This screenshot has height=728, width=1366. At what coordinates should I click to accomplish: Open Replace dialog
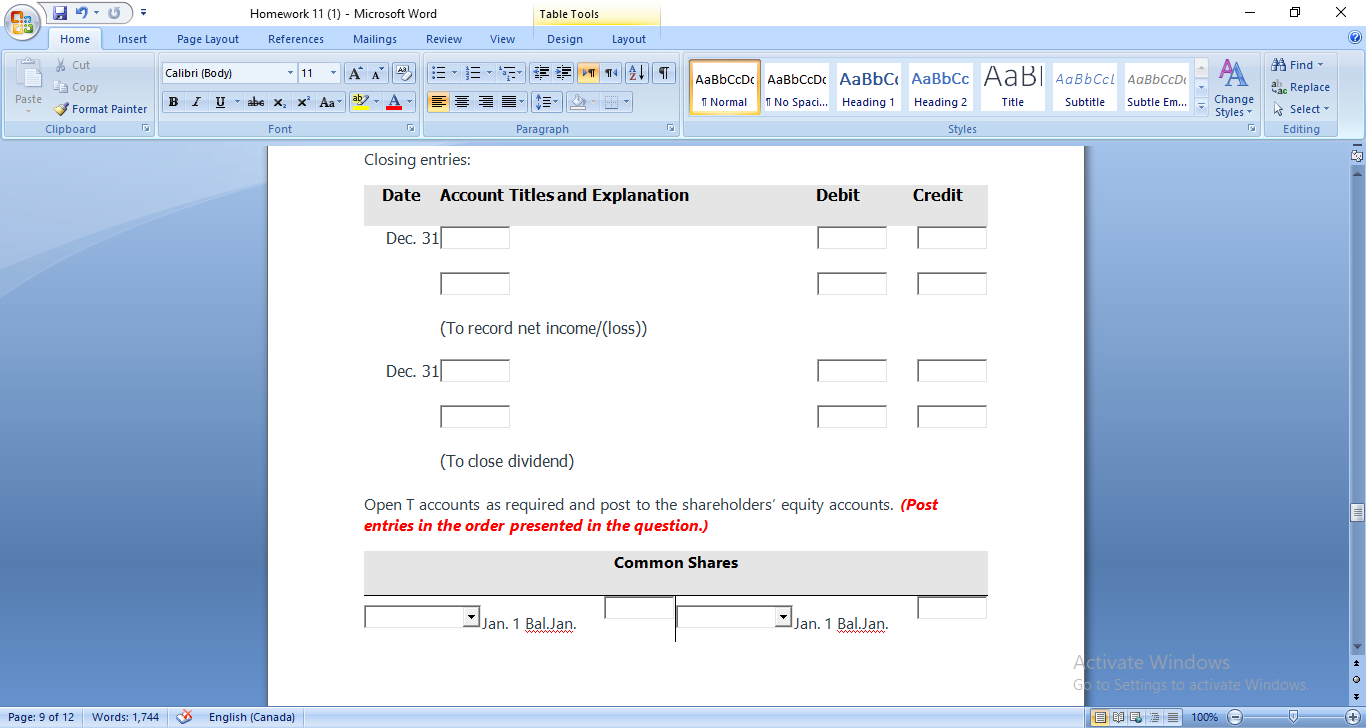(x=1300, y=87)
